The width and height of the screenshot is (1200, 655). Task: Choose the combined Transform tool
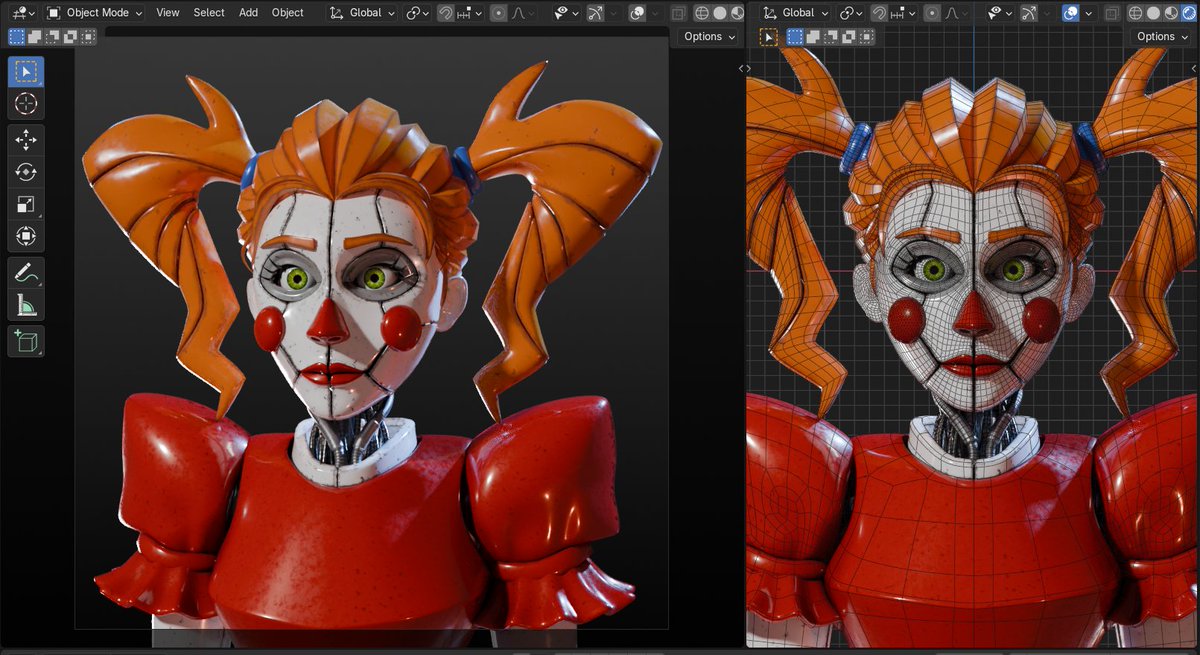[x=26, y=237]
